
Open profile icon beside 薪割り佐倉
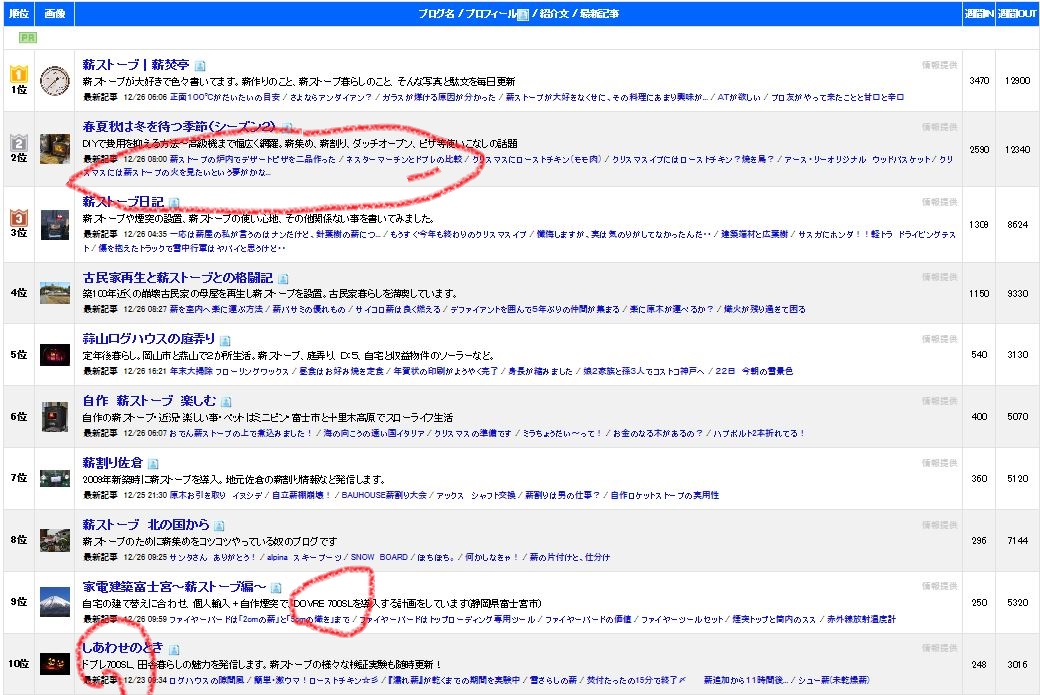pyautogui.click(x=153, y=465)
